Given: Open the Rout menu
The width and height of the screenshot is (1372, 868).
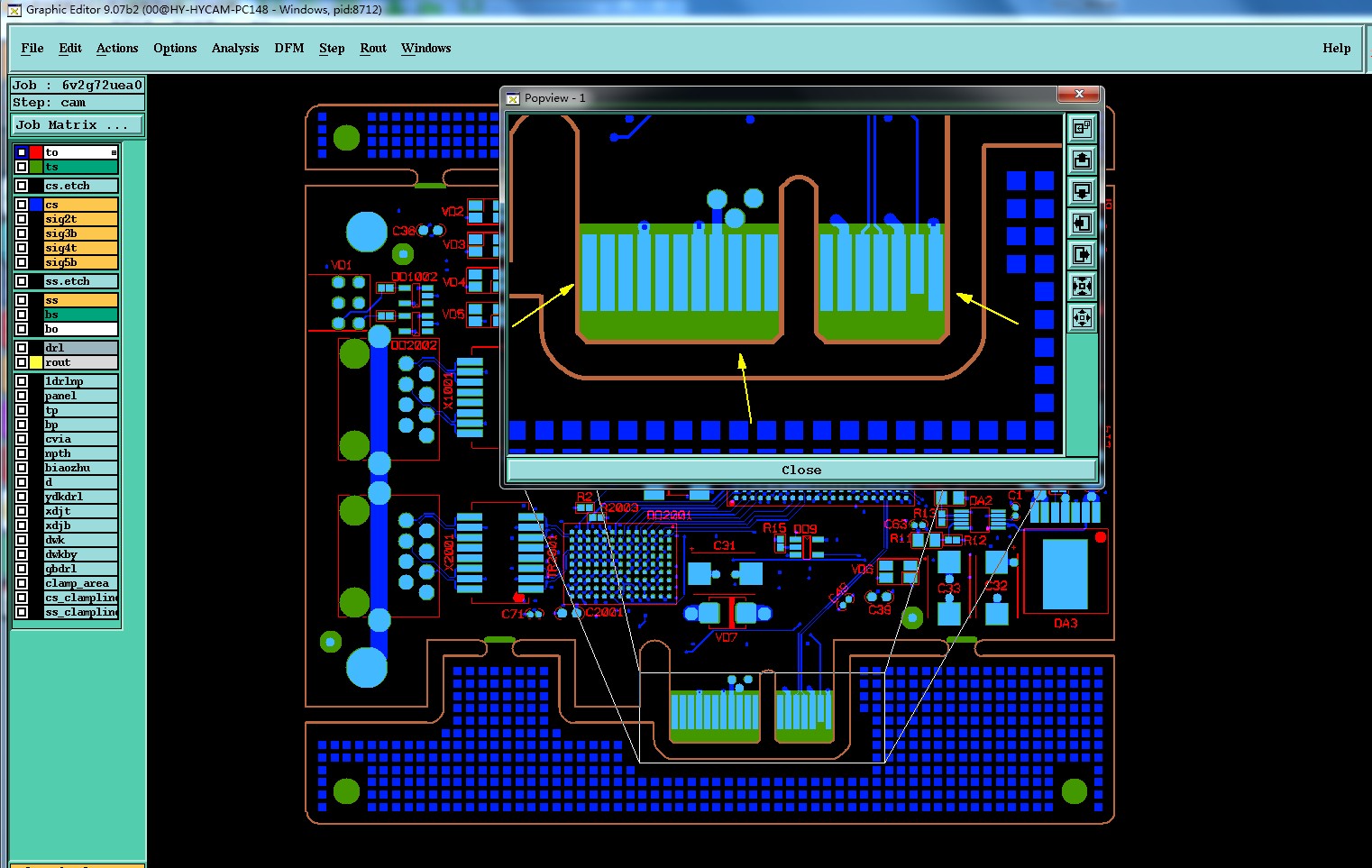Looking at the screenshot, I should 373,48.
